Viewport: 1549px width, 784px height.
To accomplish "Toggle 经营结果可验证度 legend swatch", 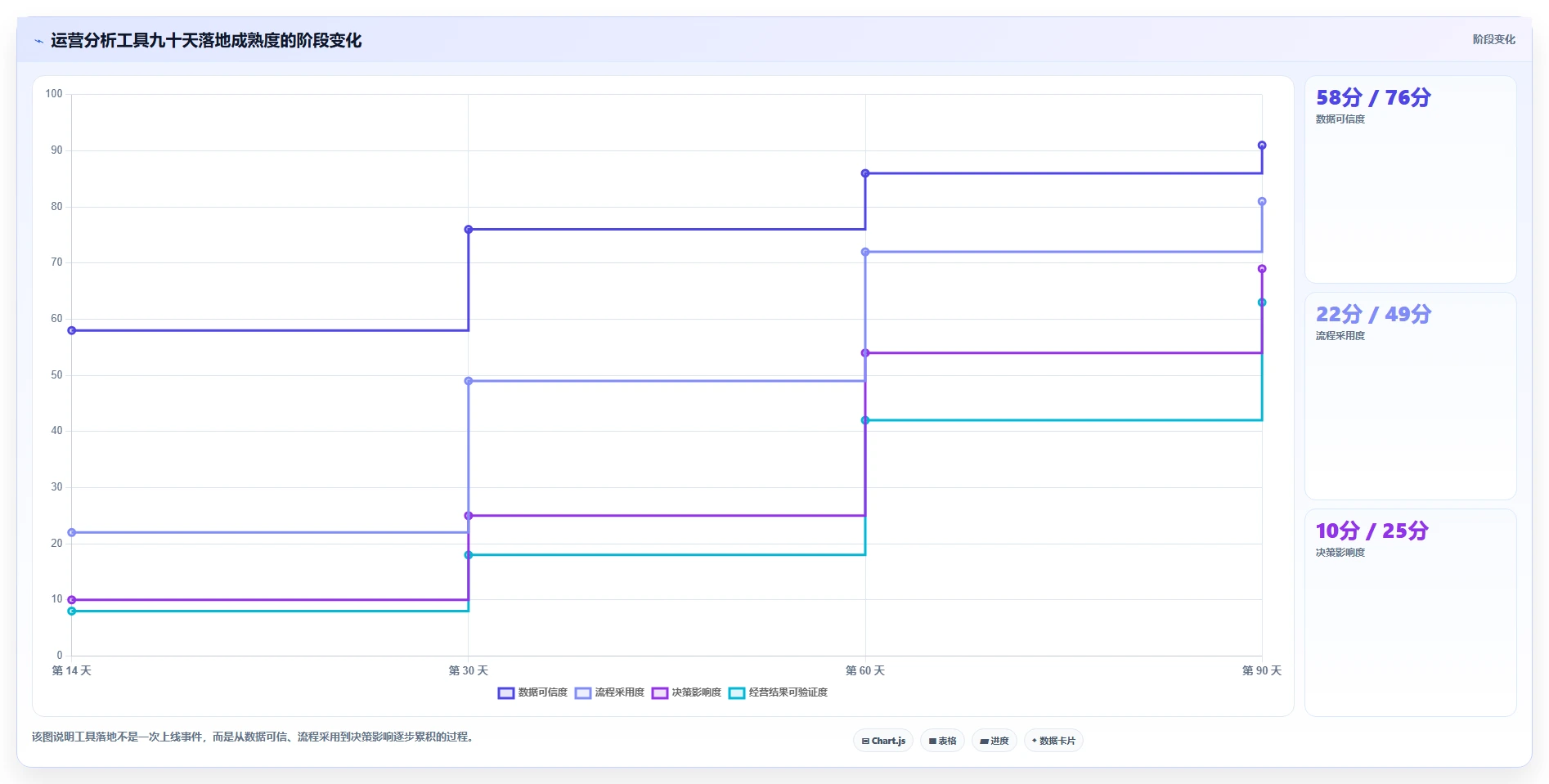I will click(737, 693).
